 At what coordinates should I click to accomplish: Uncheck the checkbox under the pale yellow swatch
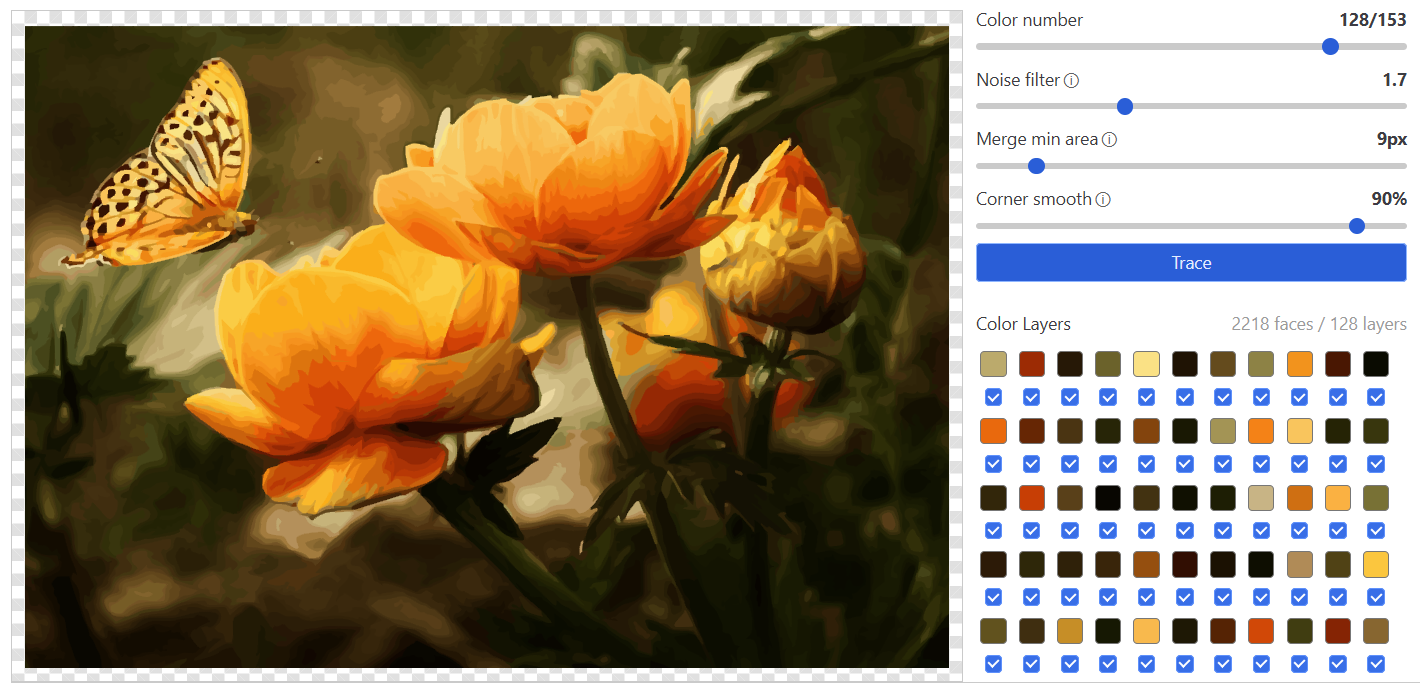1146,397
